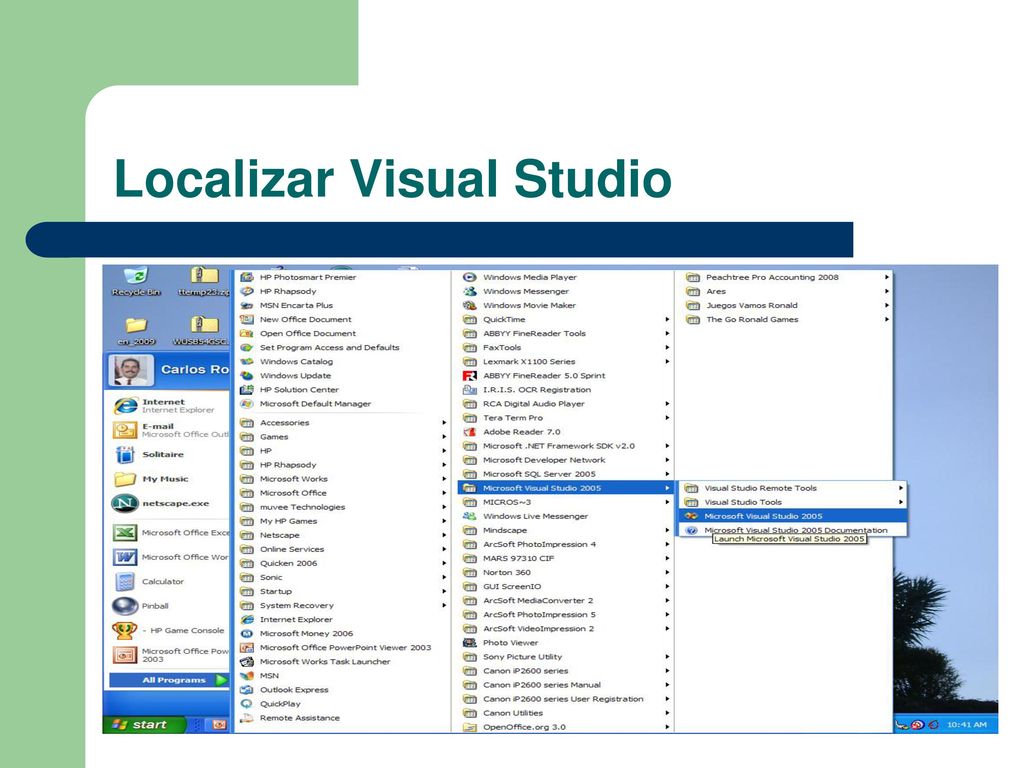The height and width of the screenshot is (768, 1024).
Task: Expand the QuickTime submenu arrow
Action: [x=667, y=319]
